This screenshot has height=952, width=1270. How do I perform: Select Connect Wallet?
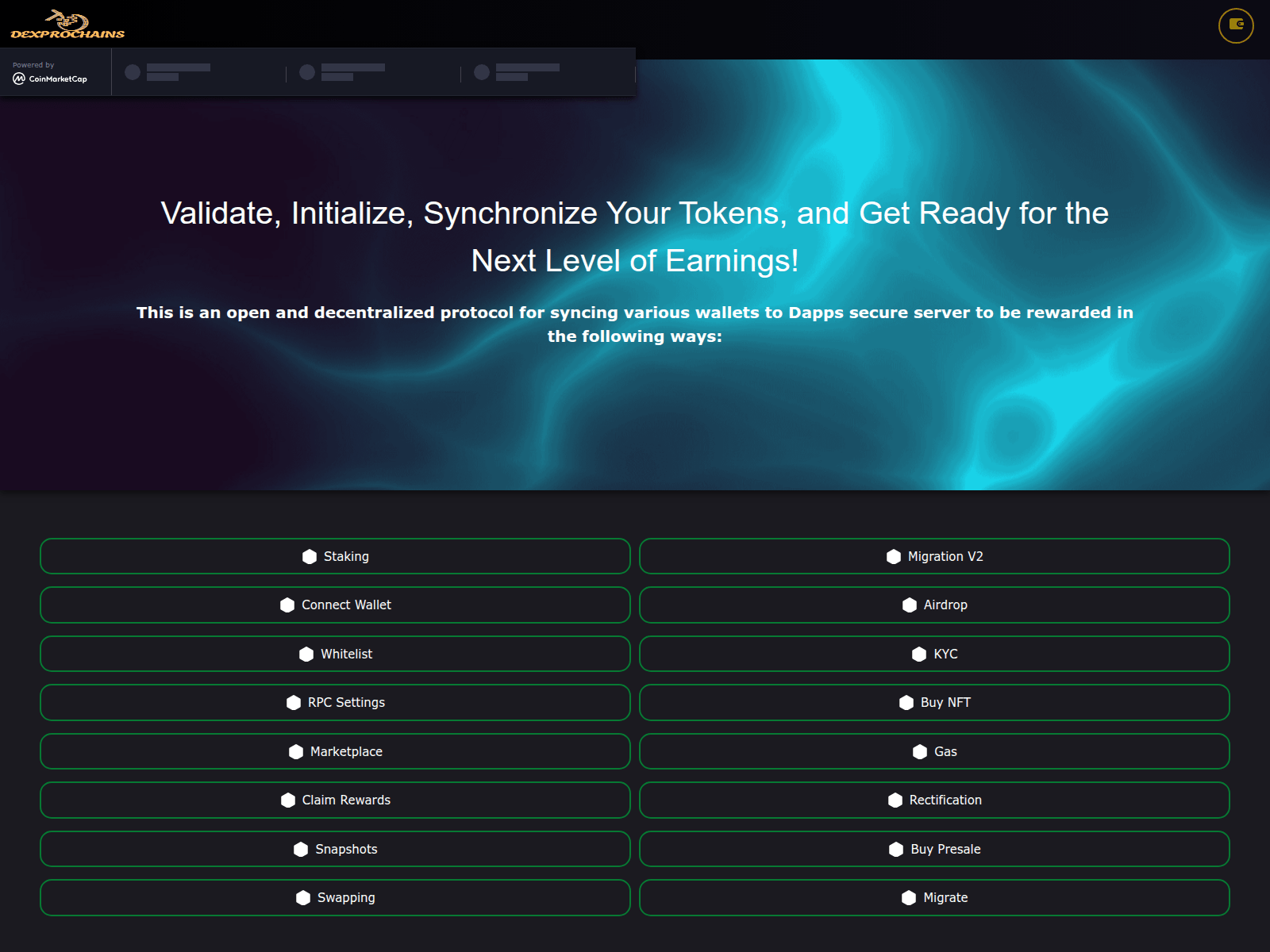click(335, 605)
